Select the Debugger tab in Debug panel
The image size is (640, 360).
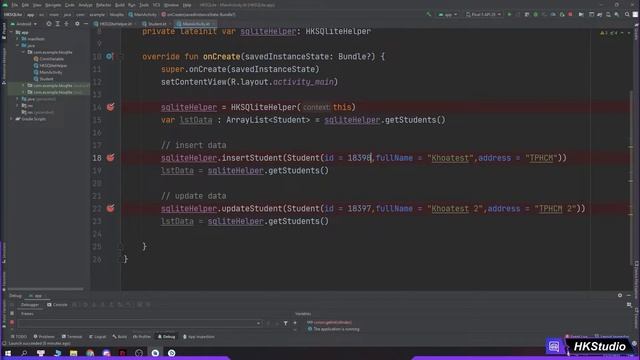tap(30, 304)
